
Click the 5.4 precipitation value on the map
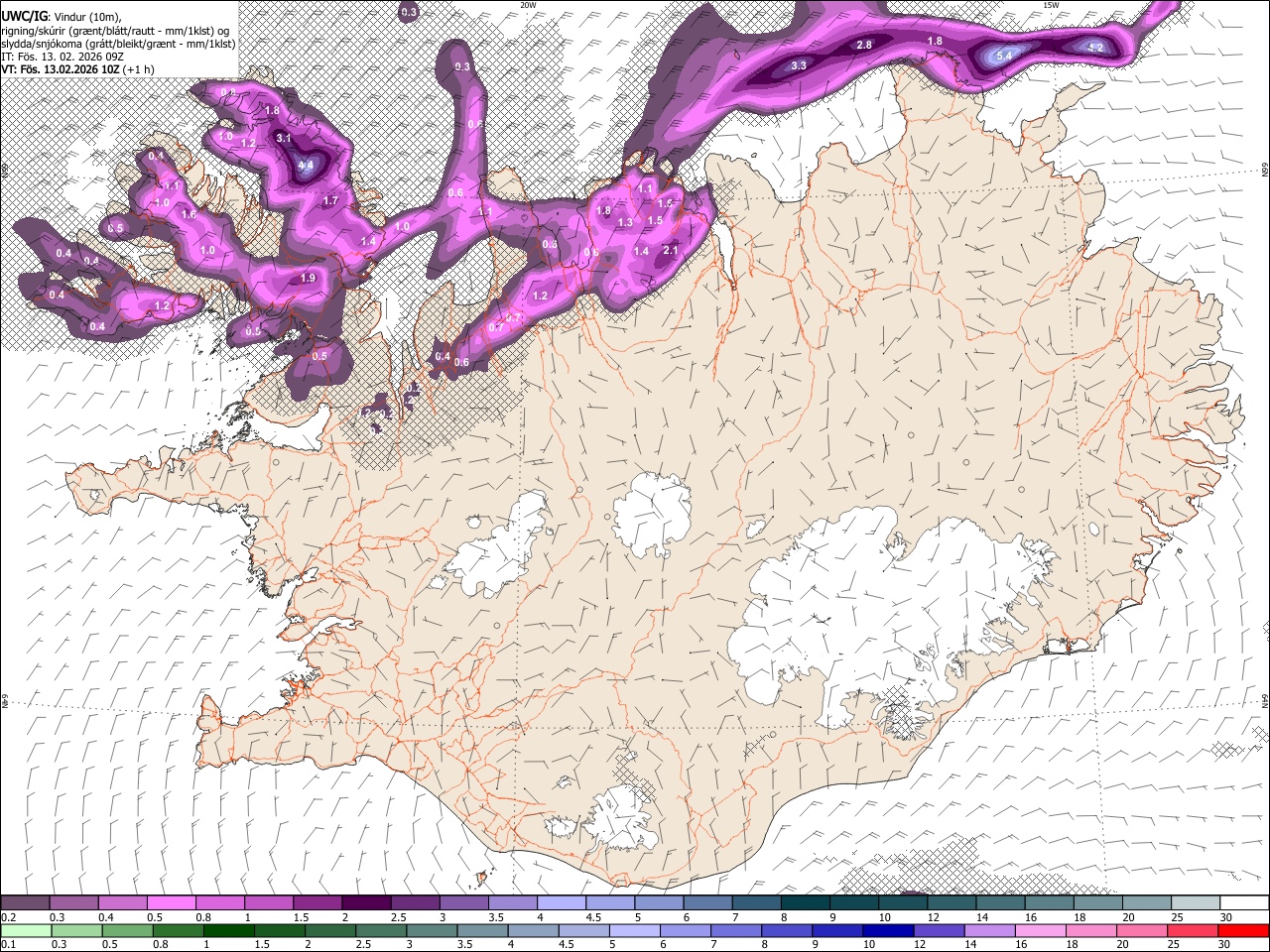(x=1003, y=57)
